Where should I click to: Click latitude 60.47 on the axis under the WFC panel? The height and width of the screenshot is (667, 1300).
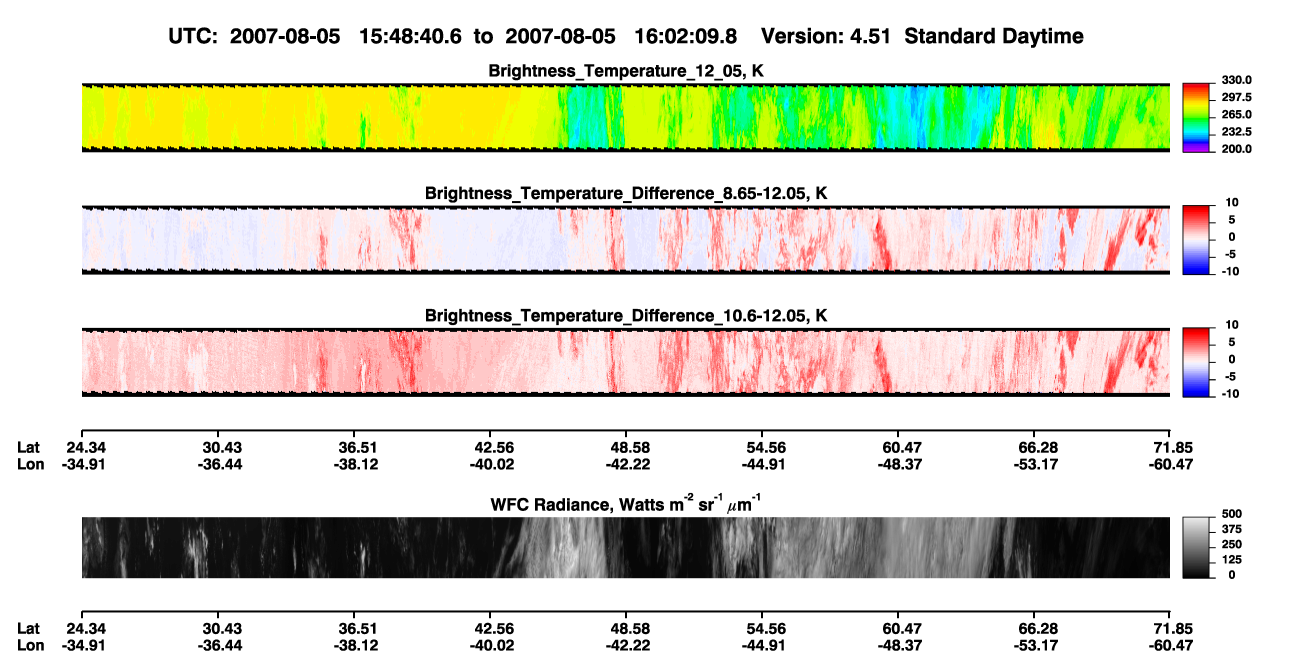(902, 629)
